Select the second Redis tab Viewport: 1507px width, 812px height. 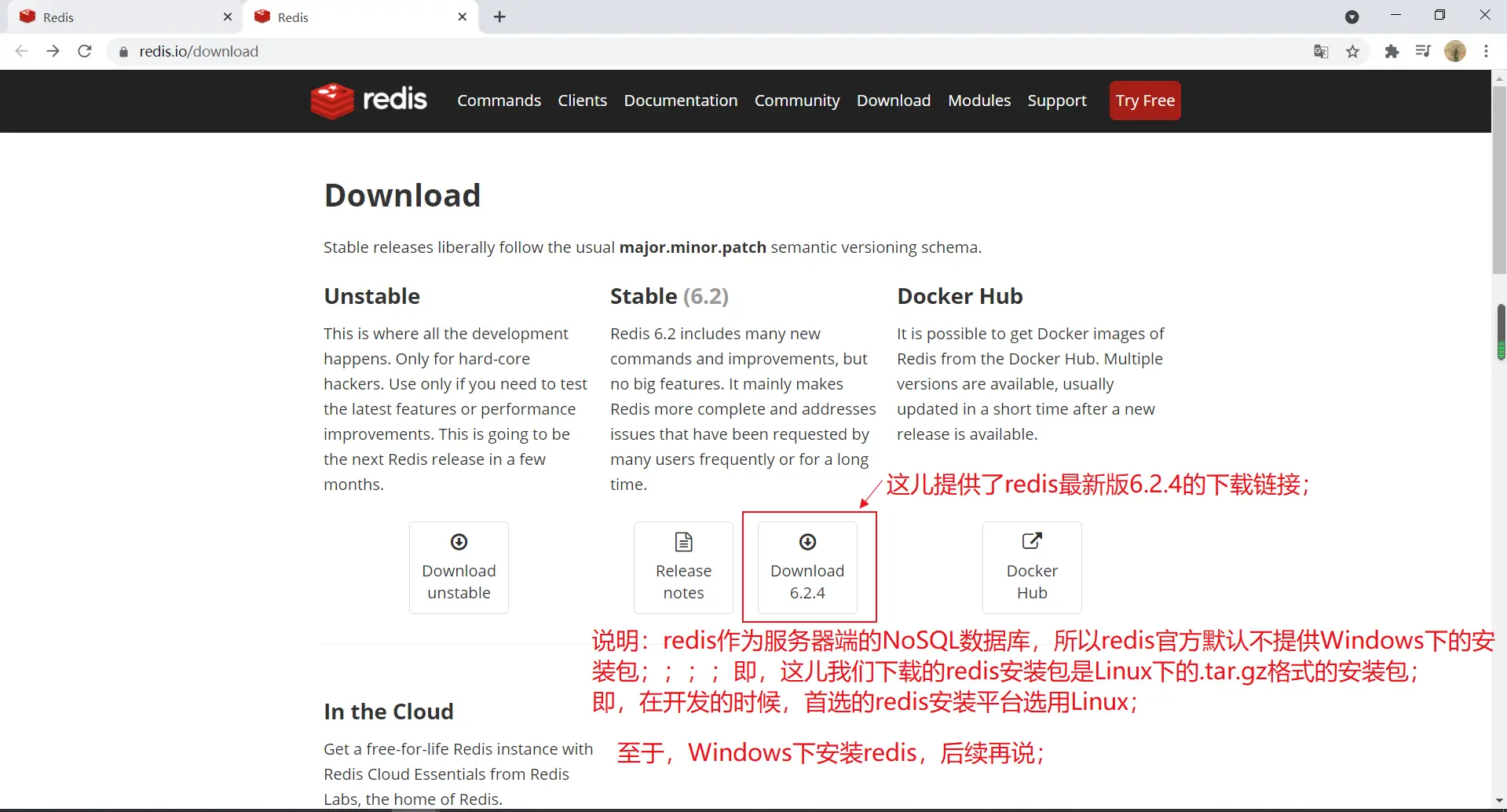pos(360,16)
